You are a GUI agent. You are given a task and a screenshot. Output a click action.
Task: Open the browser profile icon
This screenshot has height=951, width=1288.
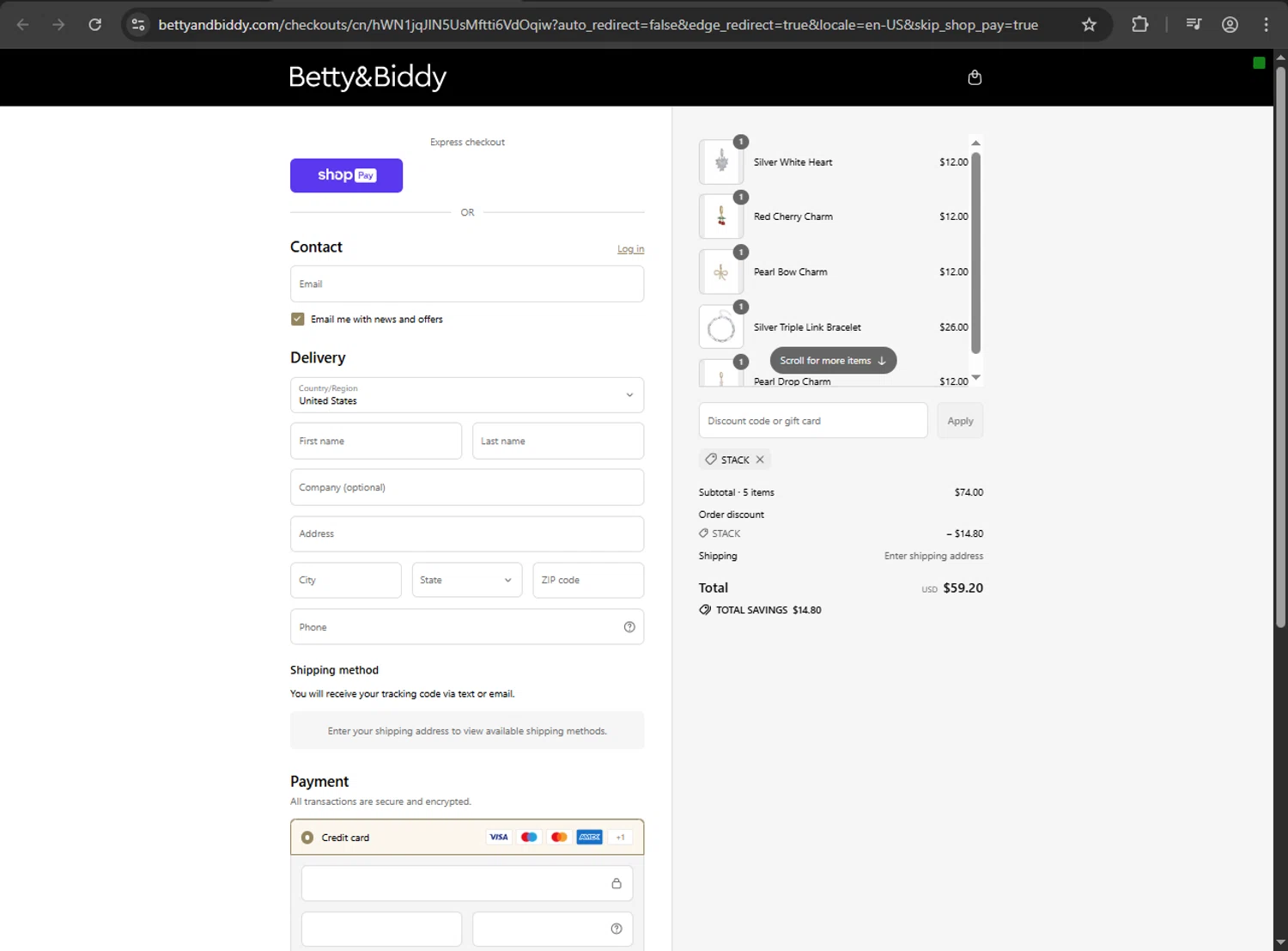(x=1230, y=25)
